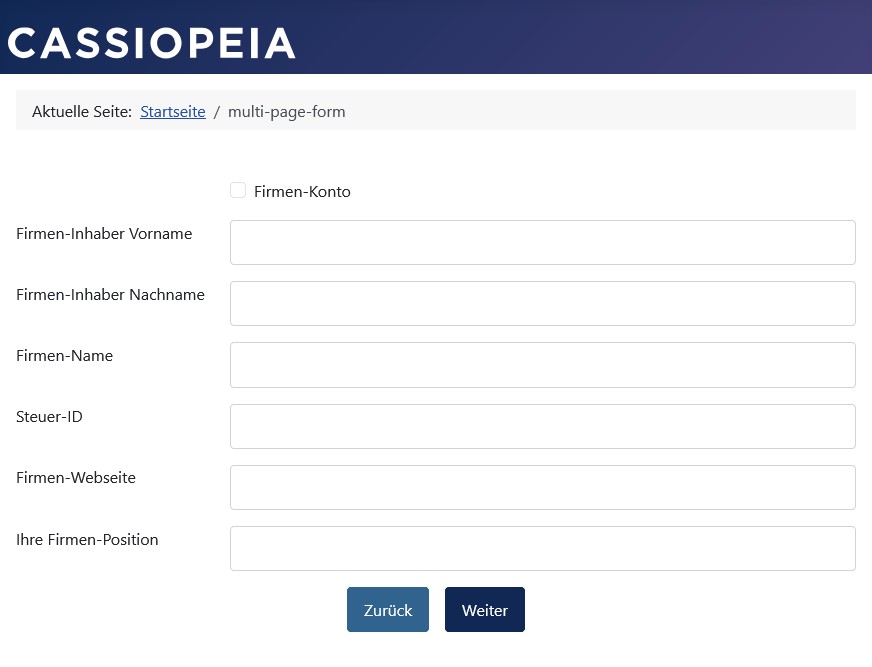Image resolution: width=872 pixels, height=667 pixels.
Task: Focus the Firmen-Inhaber Vorname input field
Action: [542, 243]
